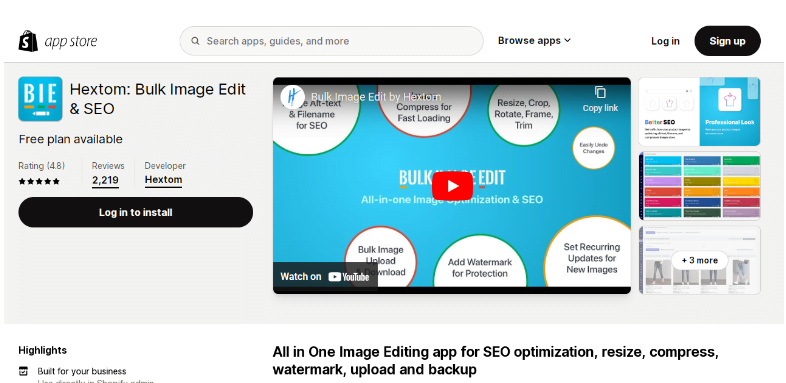This screenshot has height=383, width=786.
Task: Click the BIE app icon
Action: (41, 99)
